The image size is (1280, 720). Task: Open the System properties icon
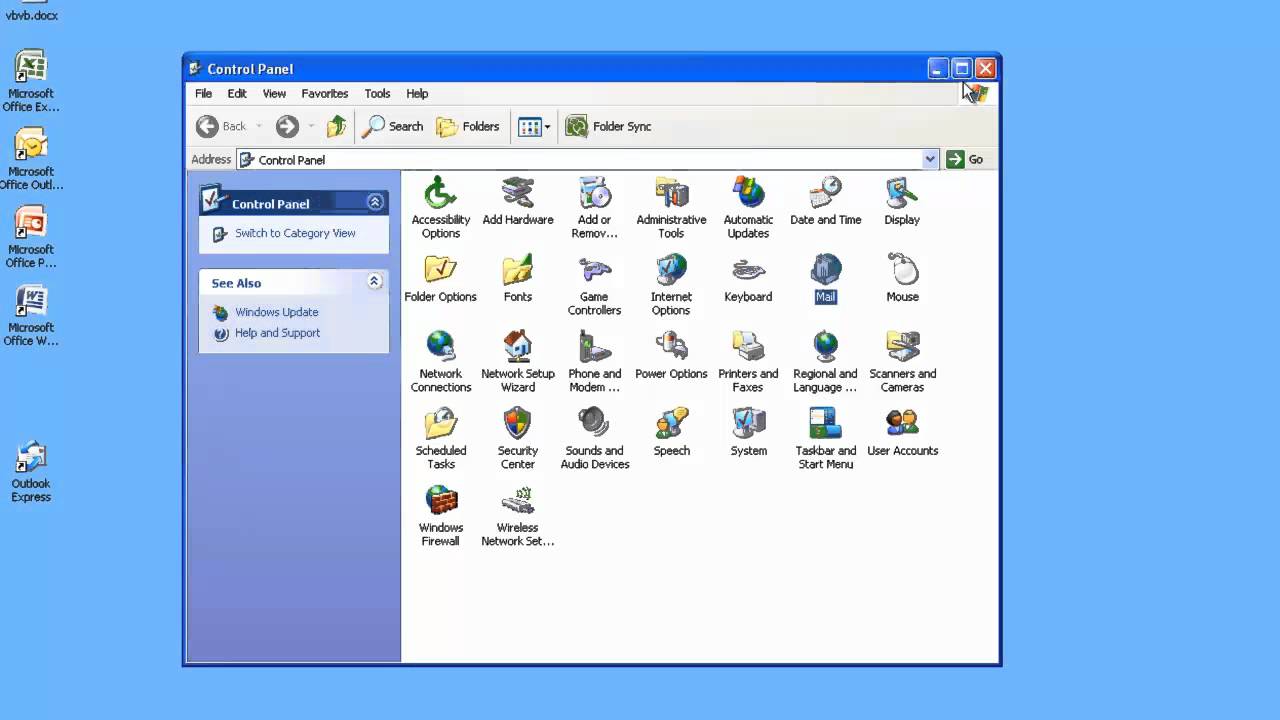coord(748,432)
